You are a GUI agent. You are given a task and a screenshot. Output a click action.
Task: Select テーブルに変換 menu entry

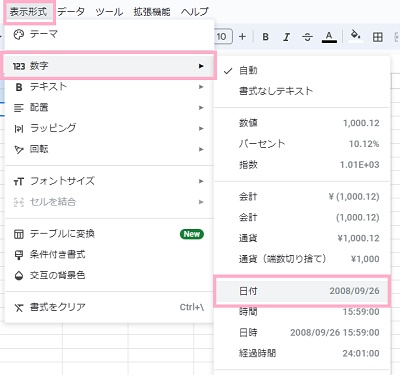(109, 234)
